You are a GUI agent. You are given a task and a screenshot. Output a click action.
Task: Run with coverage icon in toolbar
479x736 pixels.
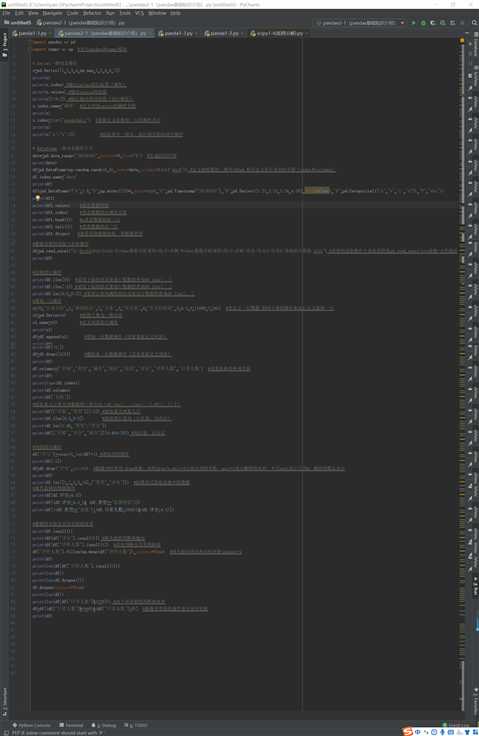tap(433, 23)
